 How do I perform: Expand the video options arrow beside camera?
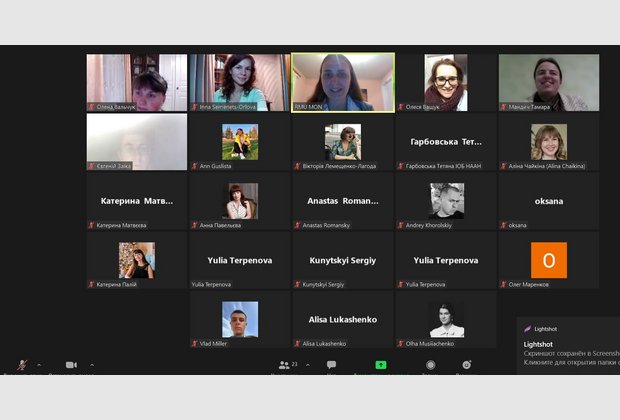tap(90, 365)
